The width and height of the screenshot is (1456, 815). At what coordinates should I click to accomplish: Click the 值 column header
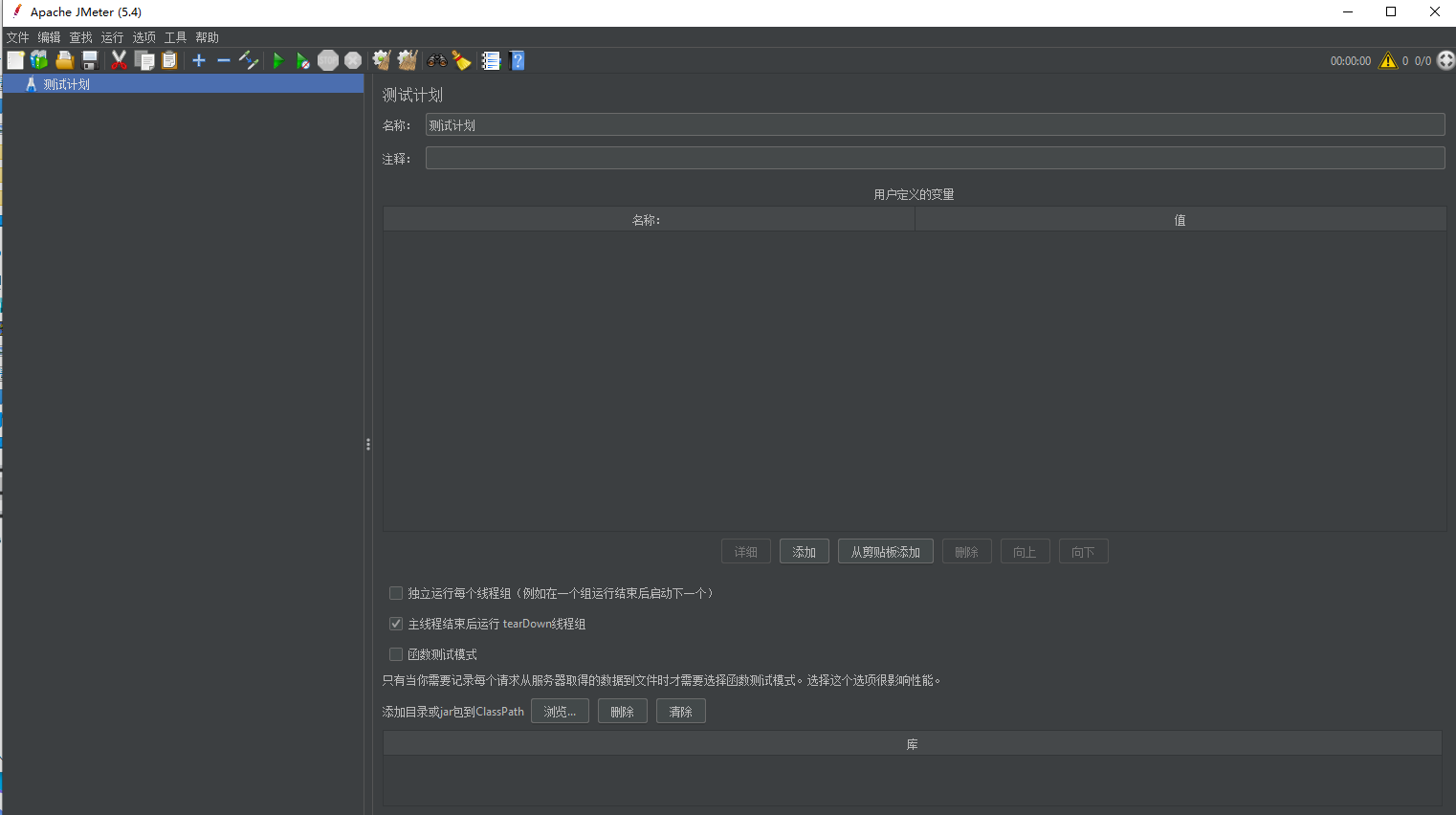(1180, 220)
